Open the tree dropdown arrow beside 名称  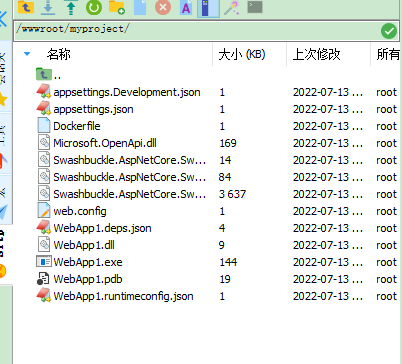tap(27, 54)
